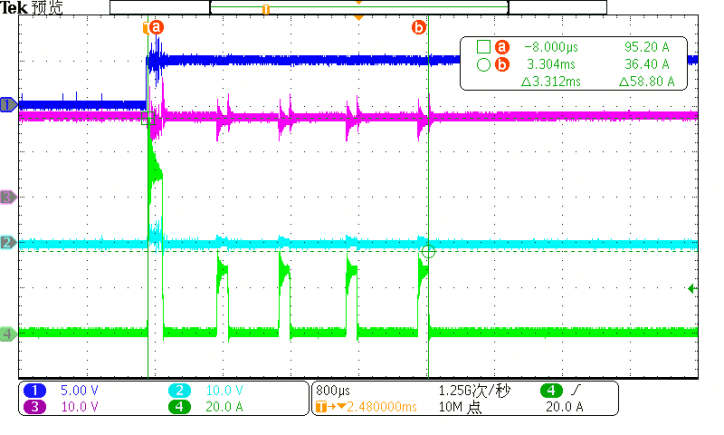This screenshot has height=435, width=724.
Task: Click channel 4 ground marker on left edge
Action: pyautogui.click(x=8, y=333)
